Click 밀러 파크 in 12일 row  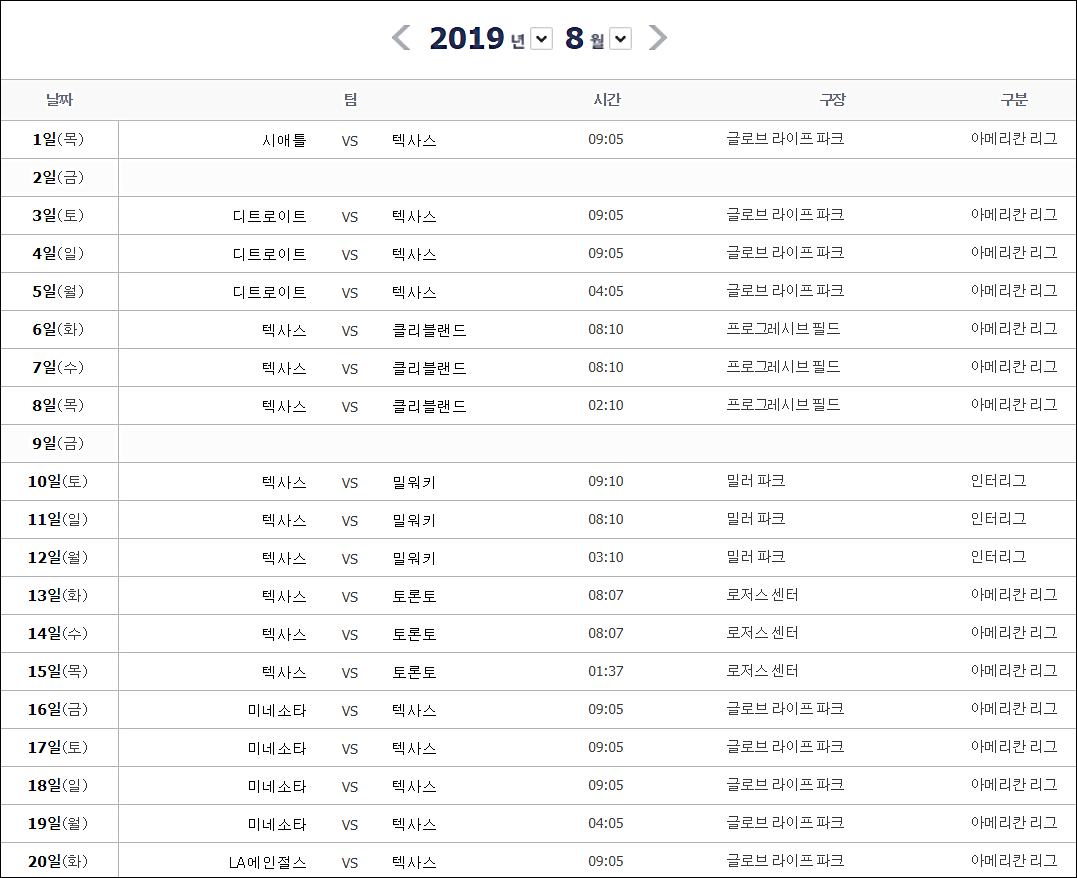[756, 556]
